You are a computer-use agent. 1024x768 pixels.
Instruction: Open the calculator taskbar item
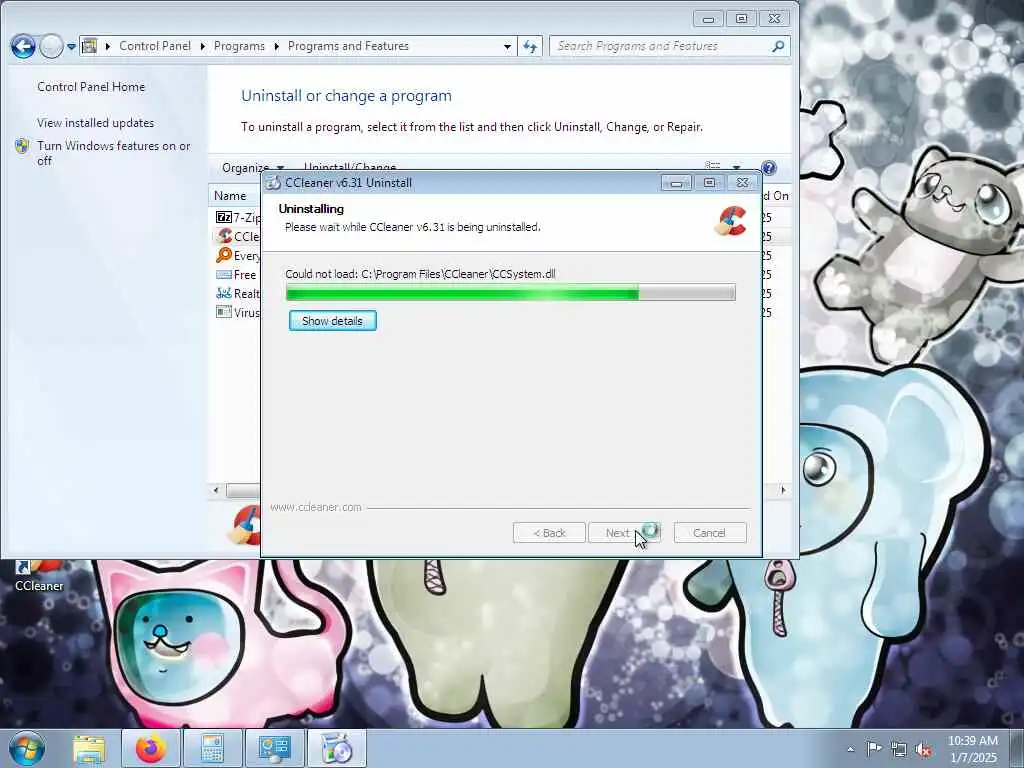point(212,749)
